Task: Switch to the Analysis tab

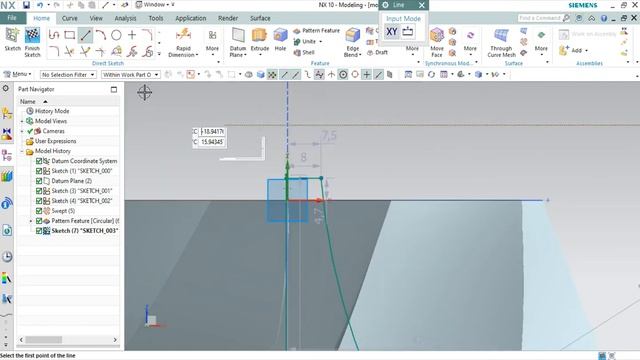Action: 125,18
